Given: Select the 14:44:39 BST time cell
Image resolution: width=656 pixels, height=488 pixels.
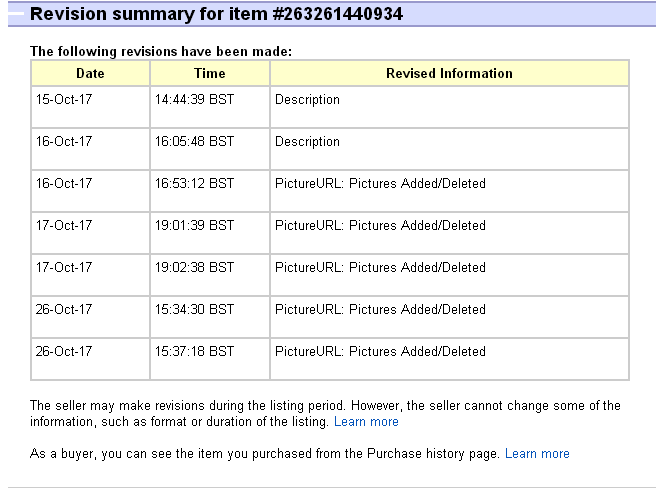Looking at the screenshot, I should pos(194,100).
